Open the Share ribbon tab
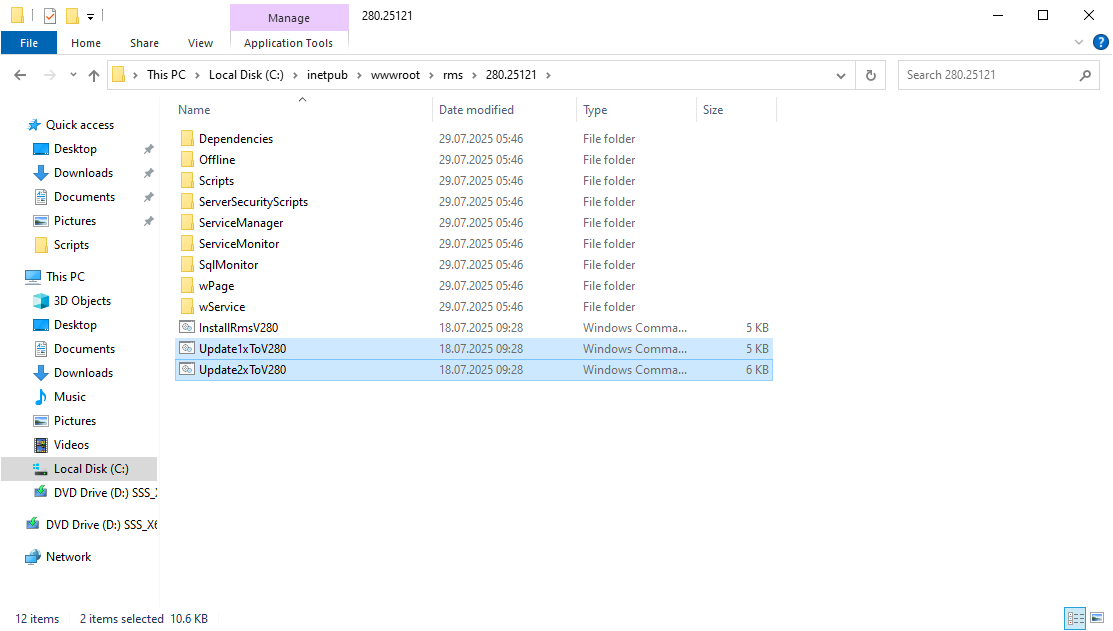The image size is (1113, 631). (x=144, y=43)
